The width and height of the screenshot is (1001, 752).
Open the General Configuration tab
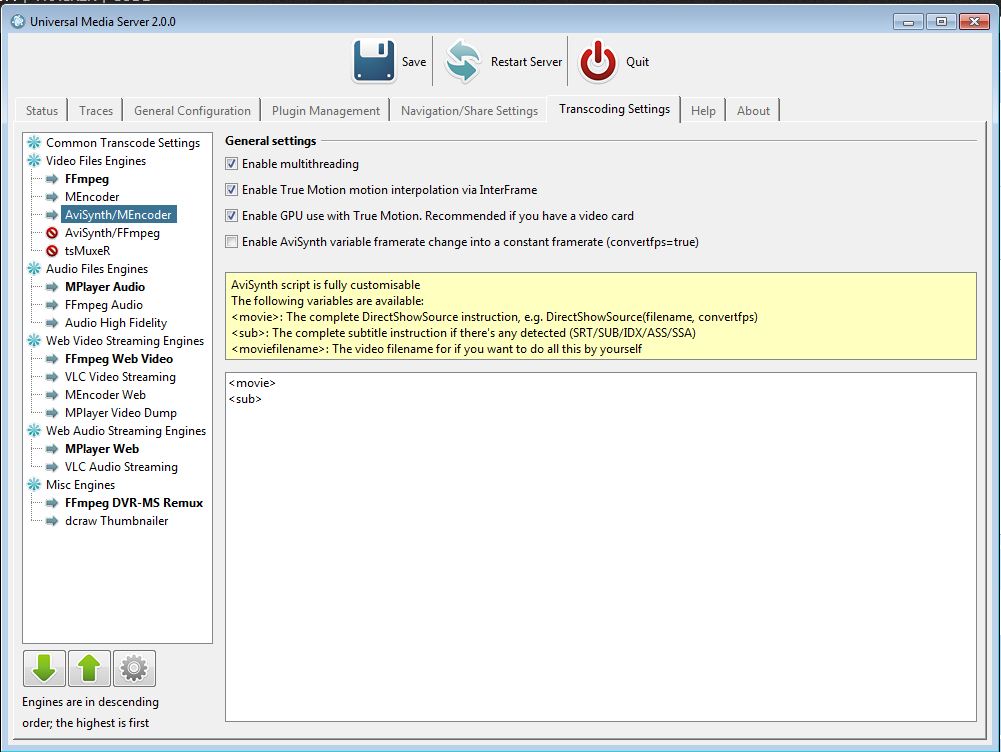[x=192, y=110]
